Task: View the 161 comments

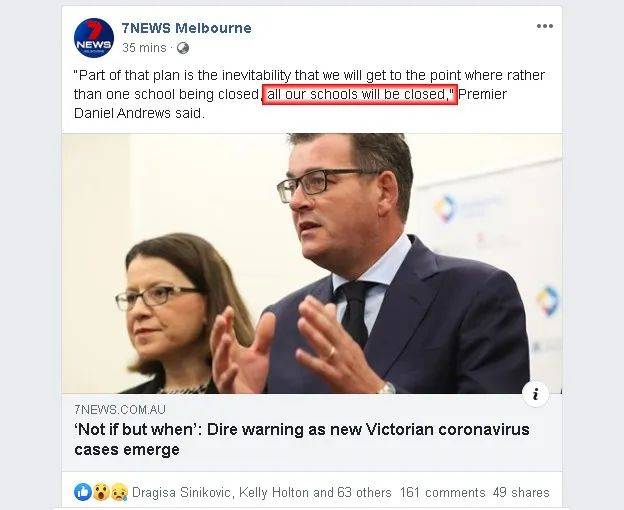Action: [x=442, y=492]
